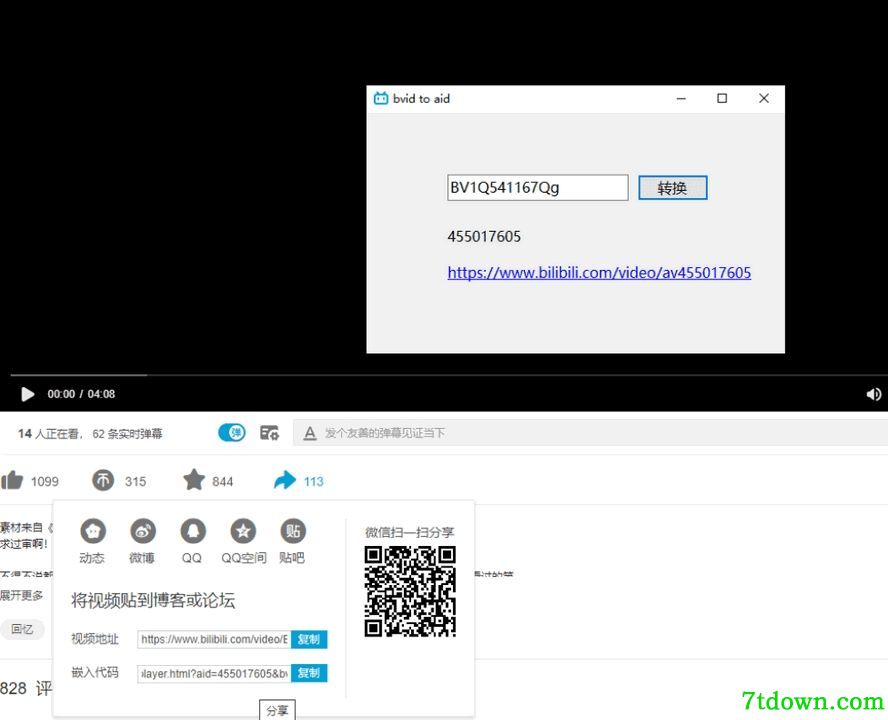The height and width of the screenshot is (720, 888).
Task: Toggle the danmaku (弹) switch off
Action: (x=232, y=433)
